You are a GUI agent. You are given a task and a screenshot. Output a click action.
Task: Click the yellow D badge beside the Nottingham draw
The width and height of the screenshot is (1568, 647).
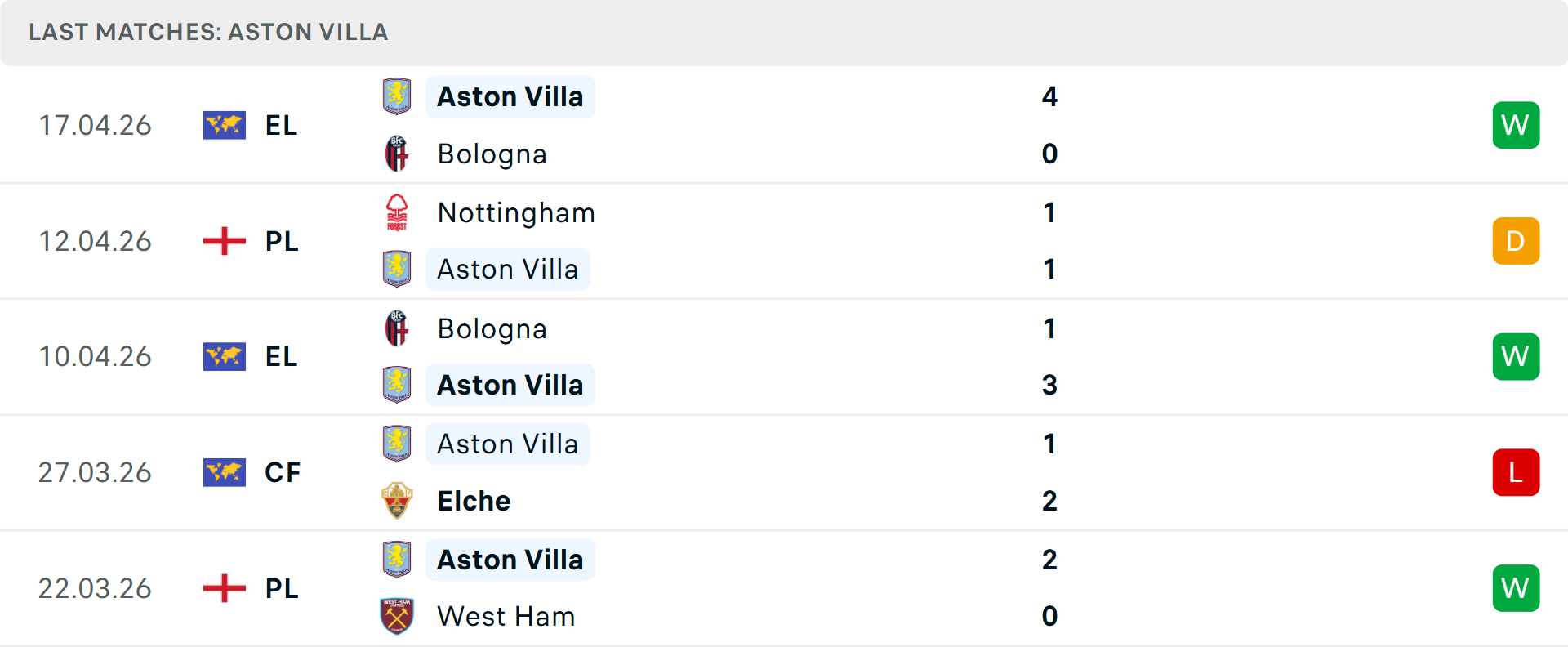[x=1516, y=241]
